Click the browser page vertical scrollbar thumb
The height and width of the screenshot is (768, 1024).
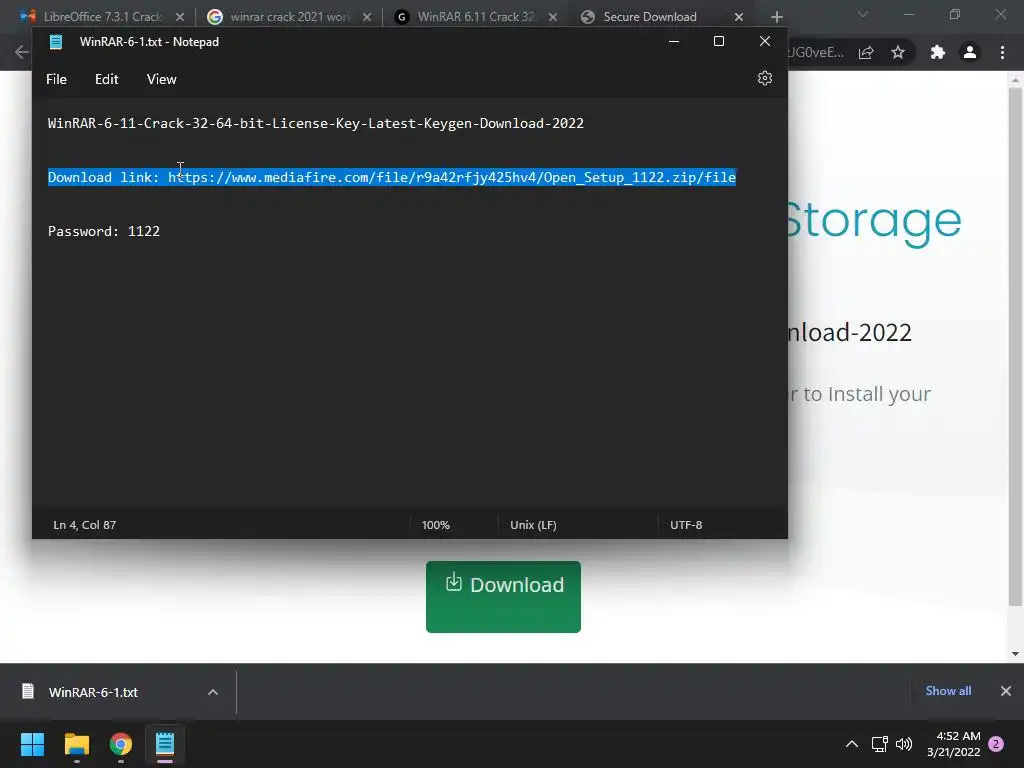tap(1015, 347)
